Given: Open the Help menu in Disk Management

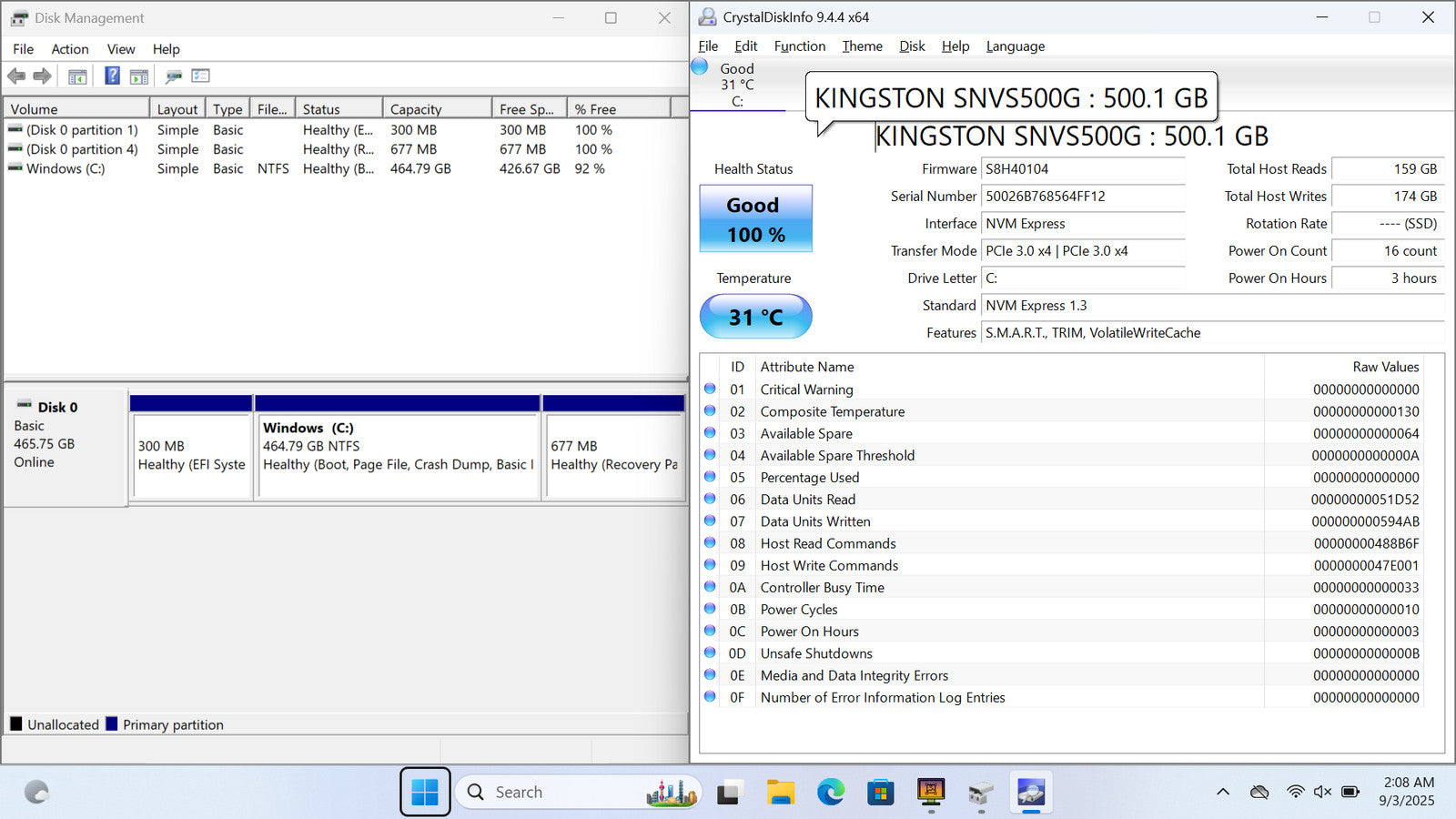Looking at the screenshot, I should click(x=166, y=49).
